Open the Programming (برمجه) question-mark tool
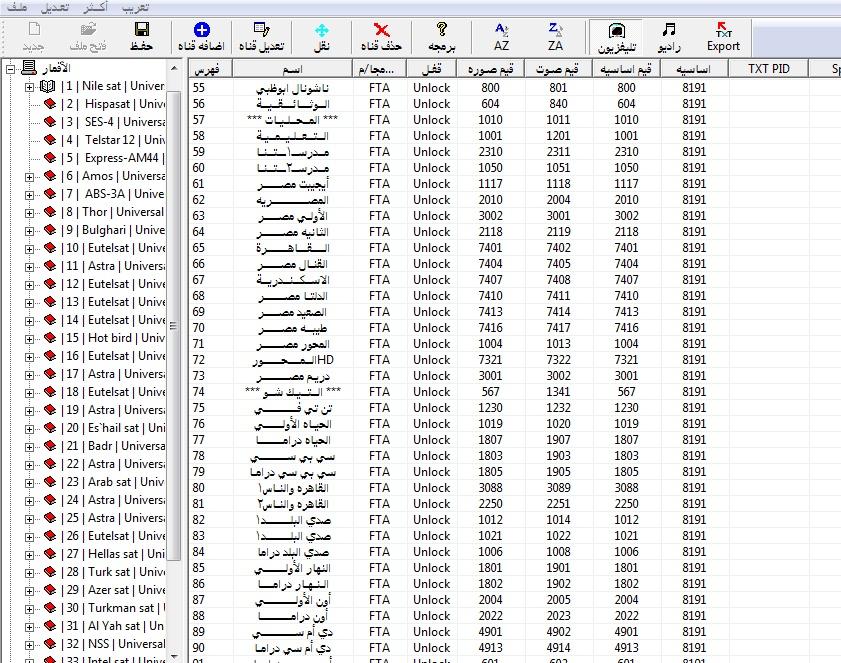The width and height of the screenshot is (841, 663). tap(441, 30)
